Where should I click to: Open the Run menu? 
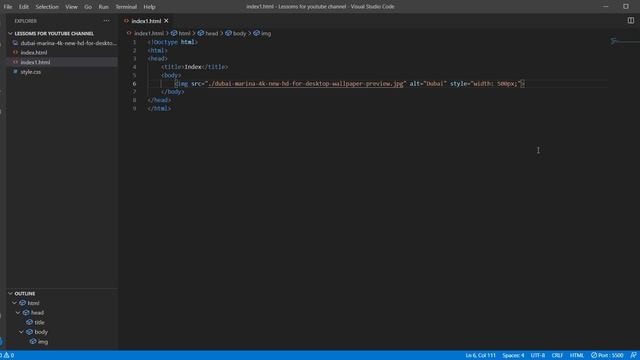(x=104, y=7)
